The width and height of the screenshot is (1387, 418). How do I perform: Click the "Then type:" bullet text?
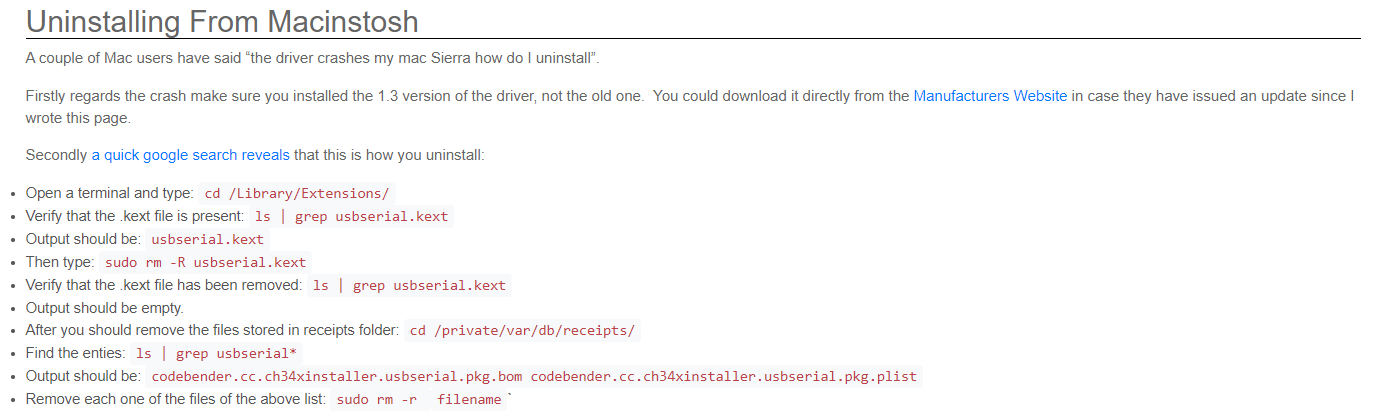60,262
